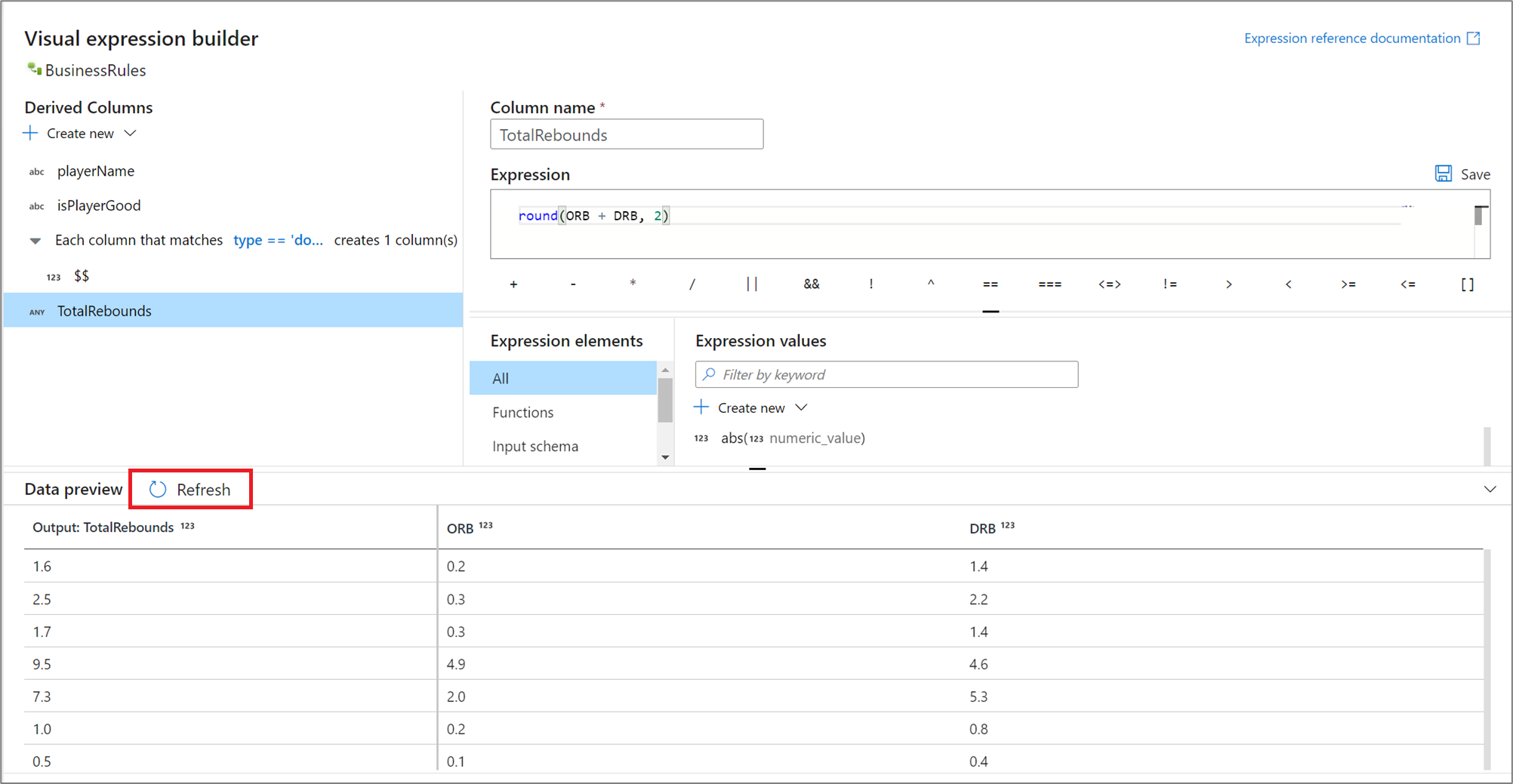The width and height of the screenshot is (1513, 784).
Task: Open Expression values Create new dropdown
Action: [802, 407]
